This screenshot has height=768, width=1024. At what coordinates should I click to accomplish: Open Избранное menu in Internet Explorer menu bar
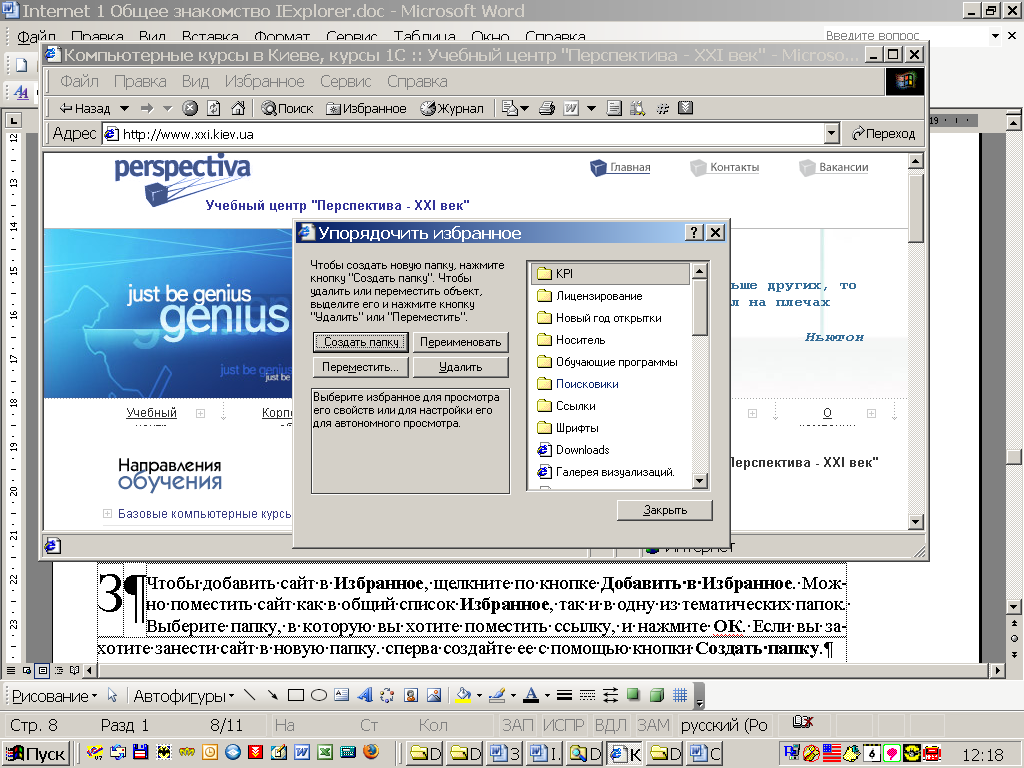264,82
